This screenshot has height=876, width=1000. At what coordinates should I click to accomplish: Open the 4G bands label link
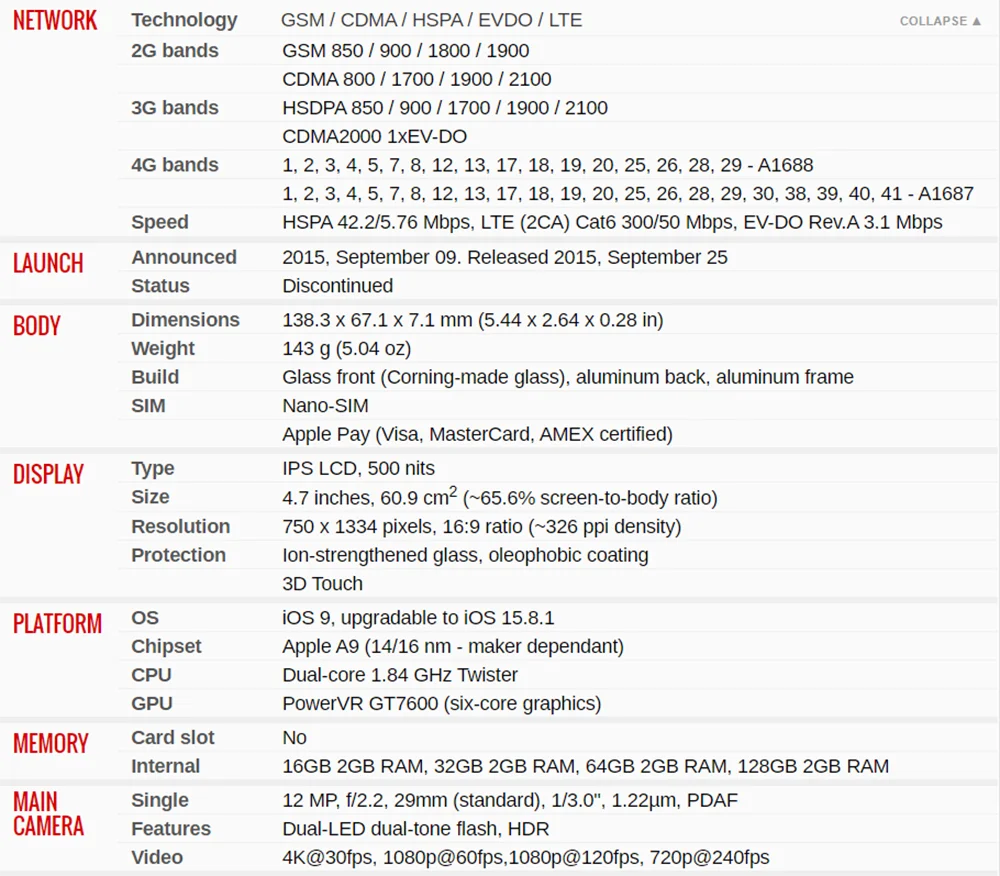(x=175, y=165)
